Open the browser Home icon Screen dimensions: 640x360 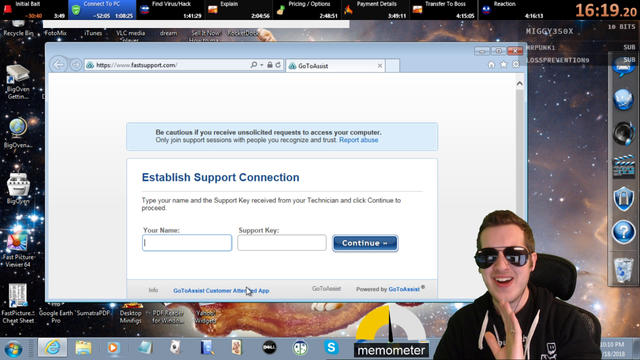[x=491, y=64]
